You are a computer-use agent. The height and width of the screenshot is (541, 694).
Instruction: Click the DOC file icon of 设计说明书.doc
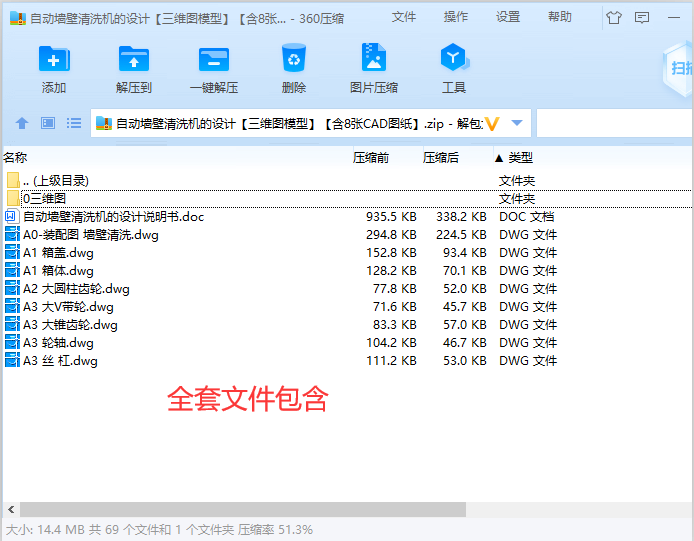(x=11, y=216)
